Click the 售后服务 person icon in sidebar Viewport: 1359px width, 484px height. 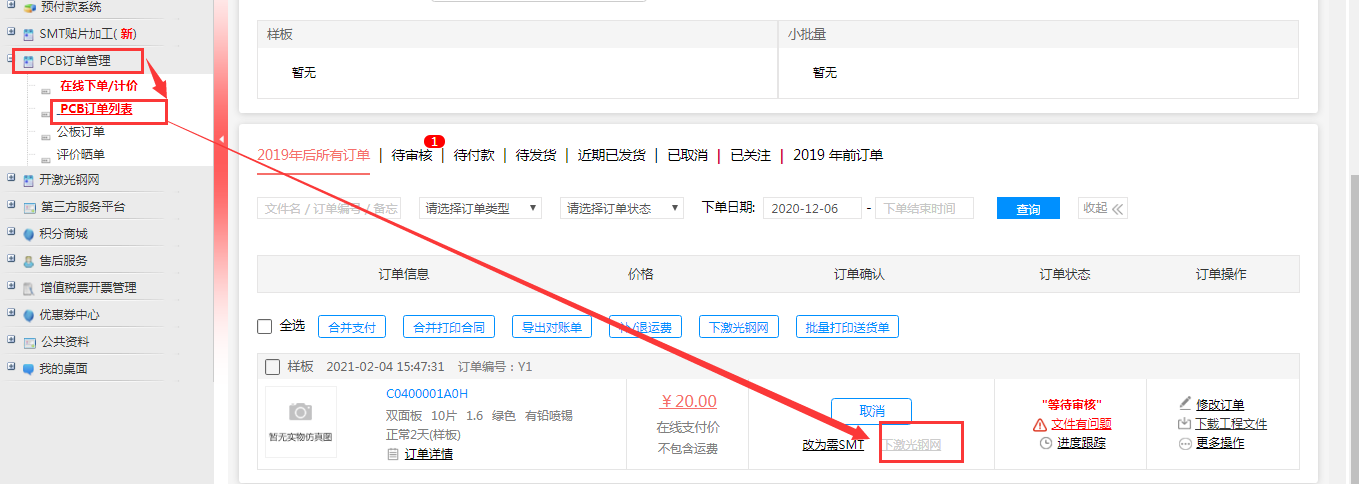tap(29, 261)
